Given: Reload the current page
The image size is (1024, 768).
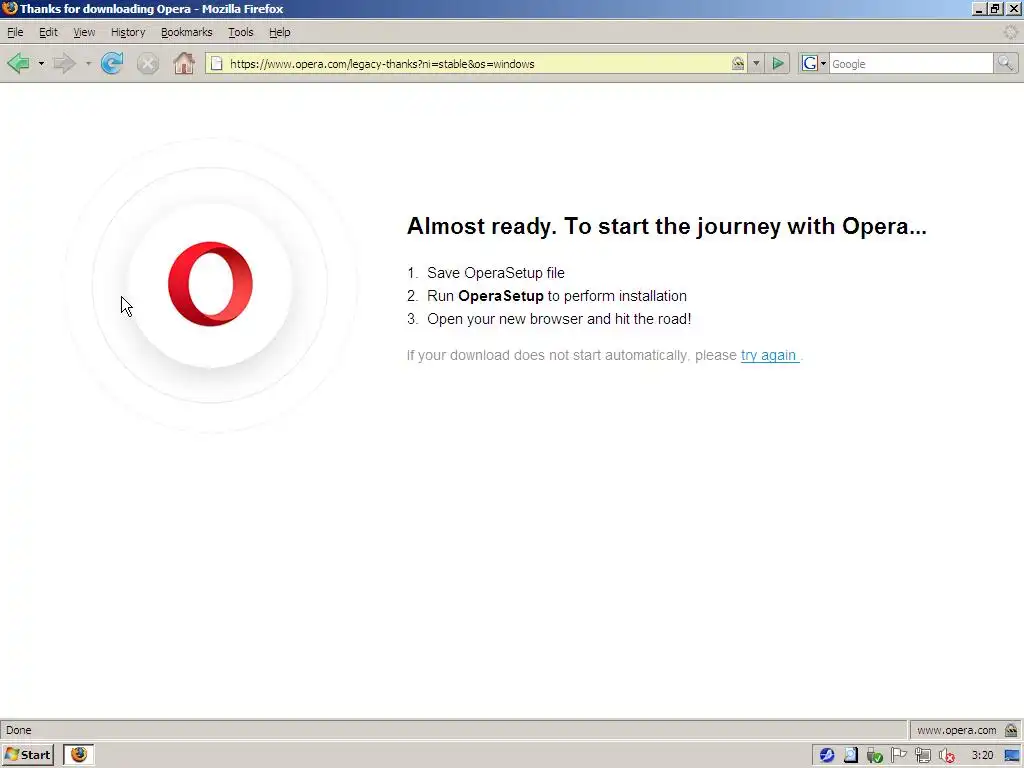Looking at the screenshot, I should [x=112, y=63].
